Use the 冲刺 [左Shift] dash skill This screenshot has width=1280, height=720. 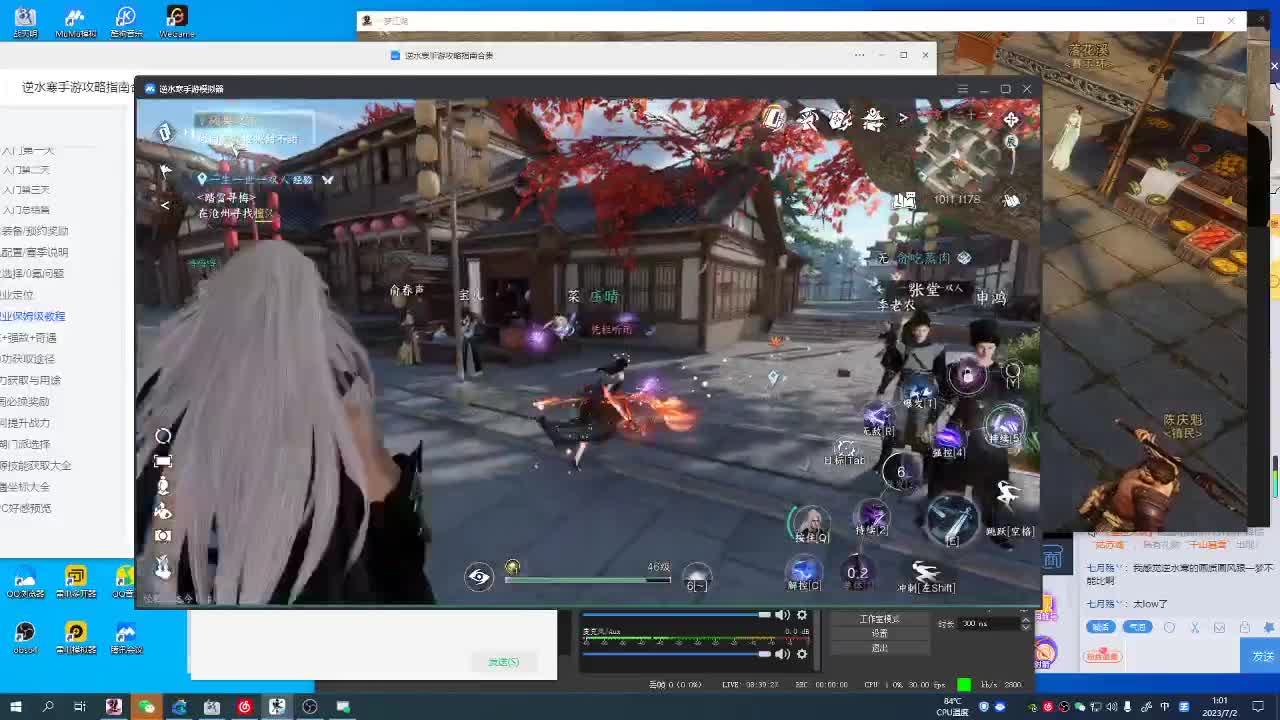click(x=926, y=575)
